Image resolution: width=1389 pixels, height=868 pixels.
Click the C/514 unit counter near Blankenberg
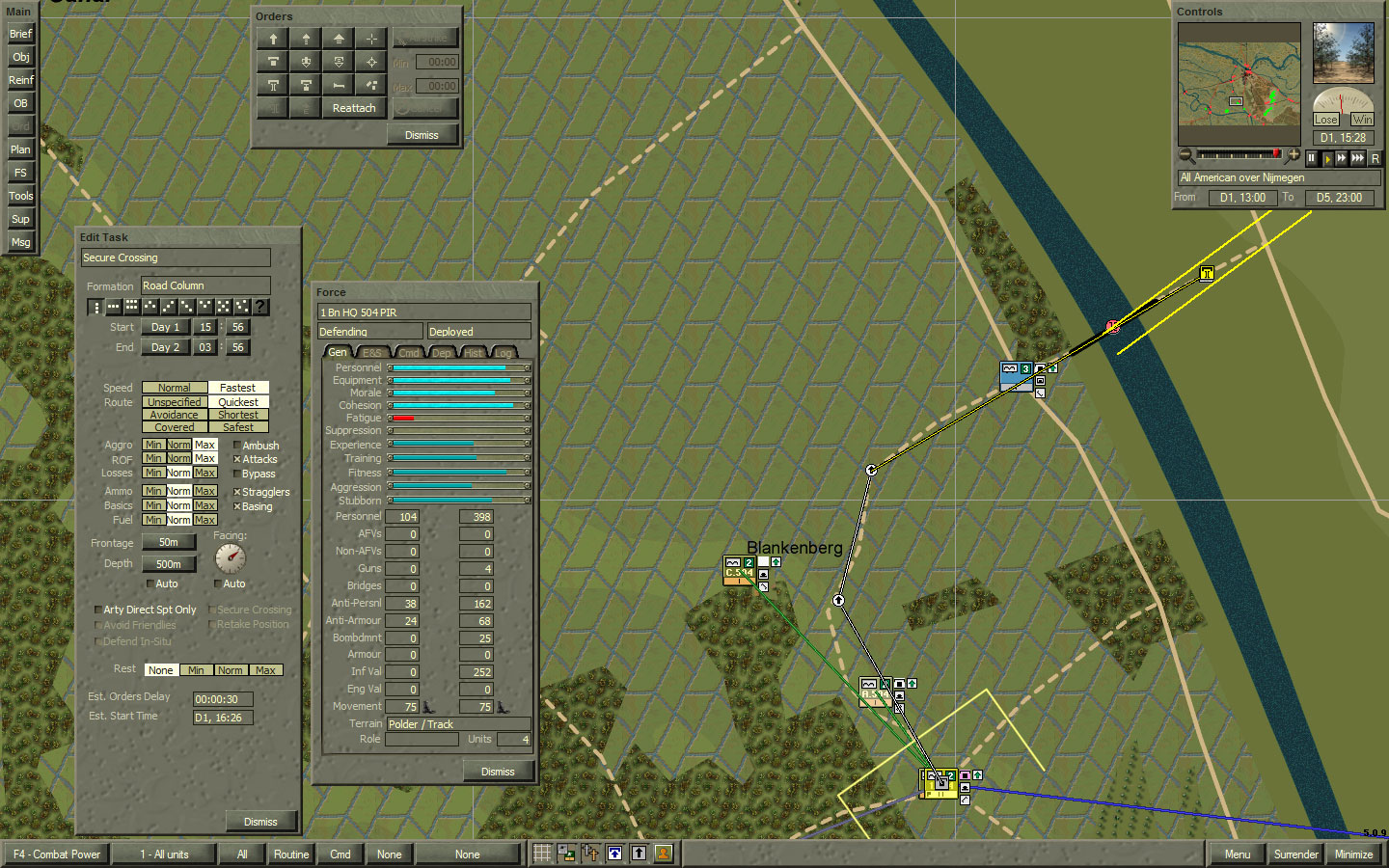coord(739,571)
